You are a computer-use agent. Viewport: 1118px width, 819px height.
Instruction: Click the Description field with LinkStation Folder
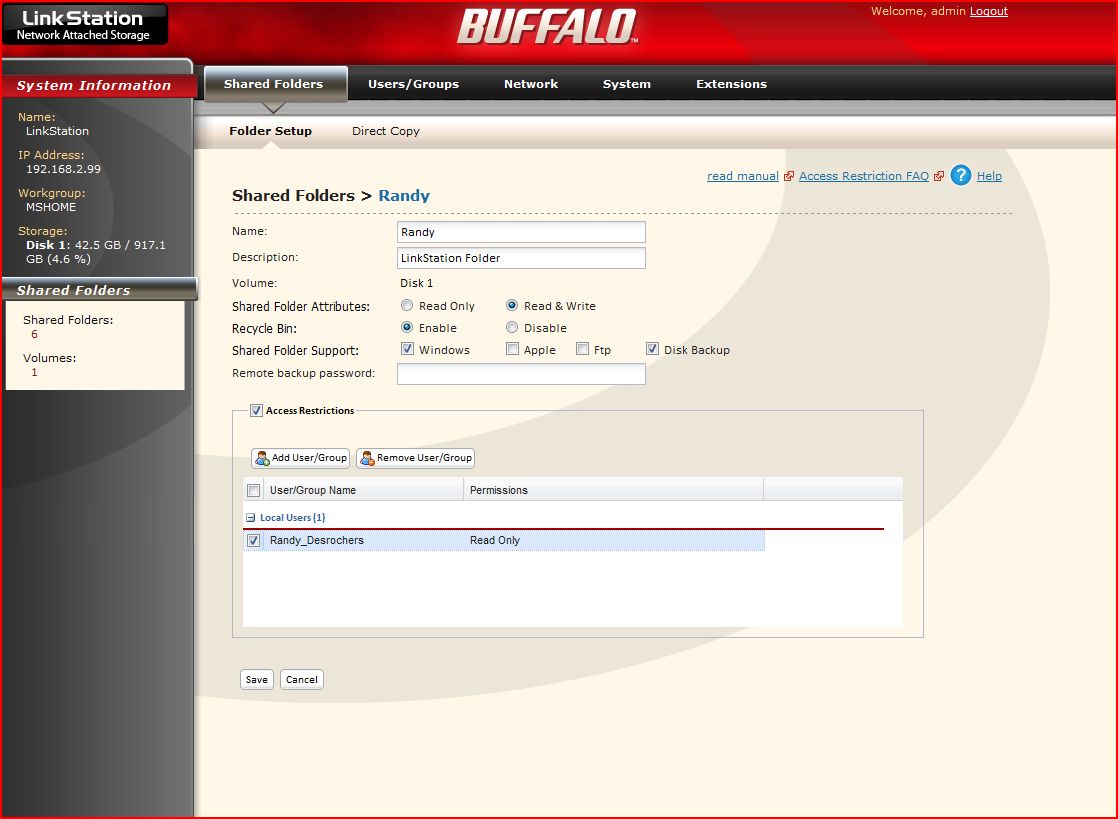click(521, 258)
